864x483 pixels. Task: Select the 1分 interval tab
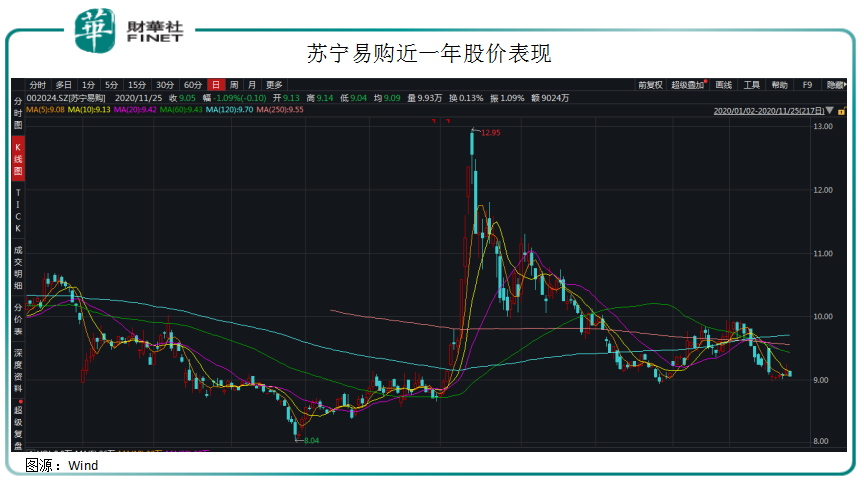pyautogui.click(x=88, y=85)
